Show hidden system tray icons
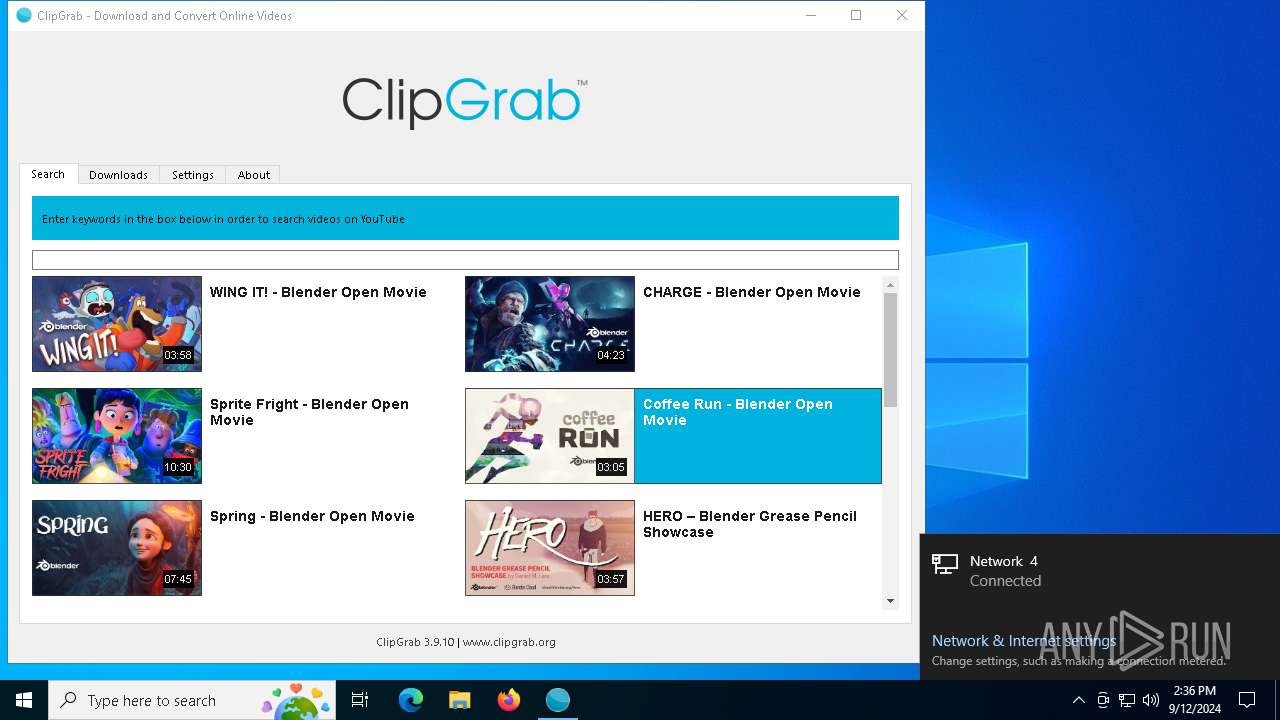The width and height of the screenshot is (1280, 720). [1078, 700]
